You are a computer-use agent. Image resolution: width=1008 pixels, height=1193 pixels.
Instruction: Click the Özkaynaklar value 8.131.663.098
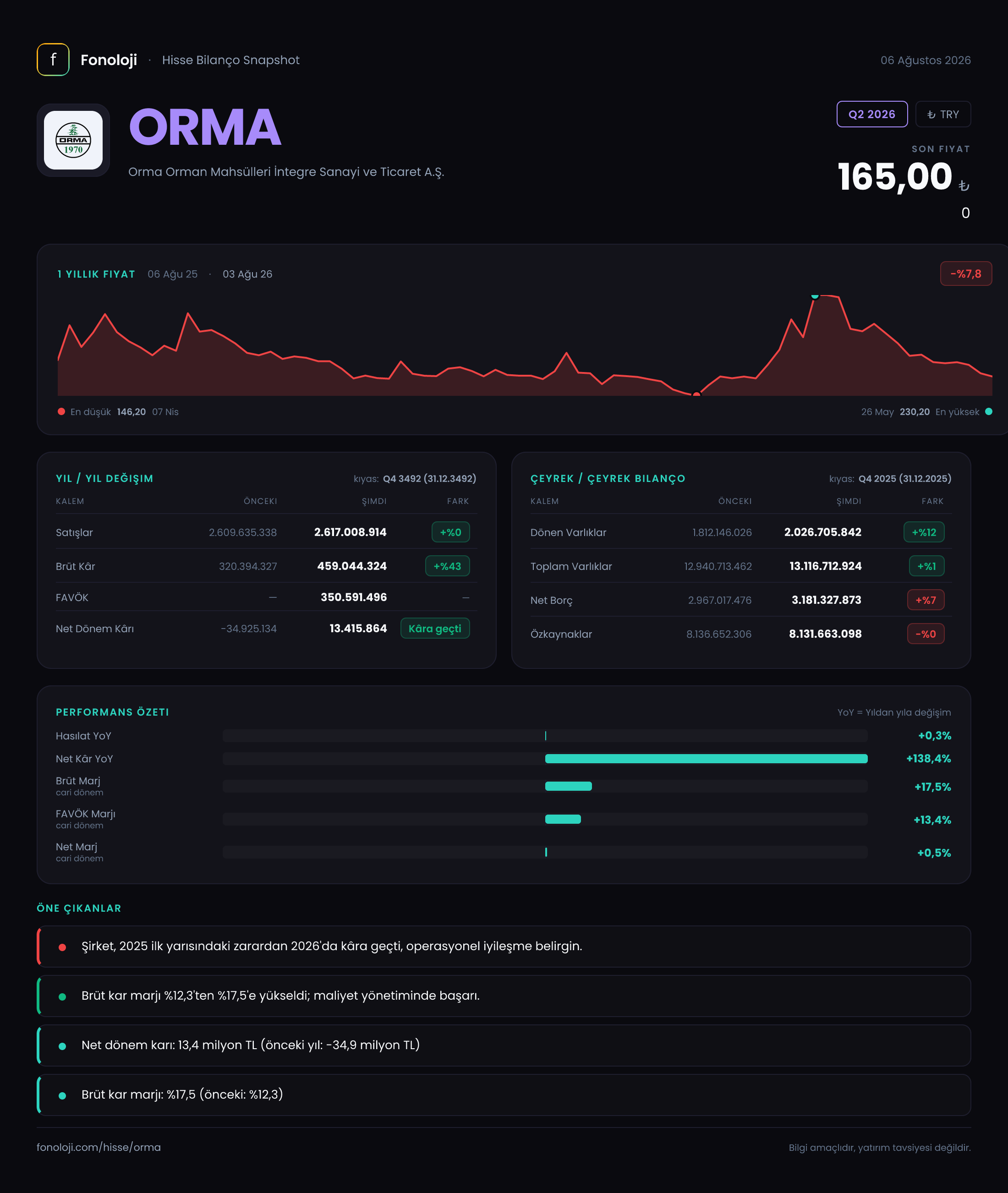[x=825, y=634]
